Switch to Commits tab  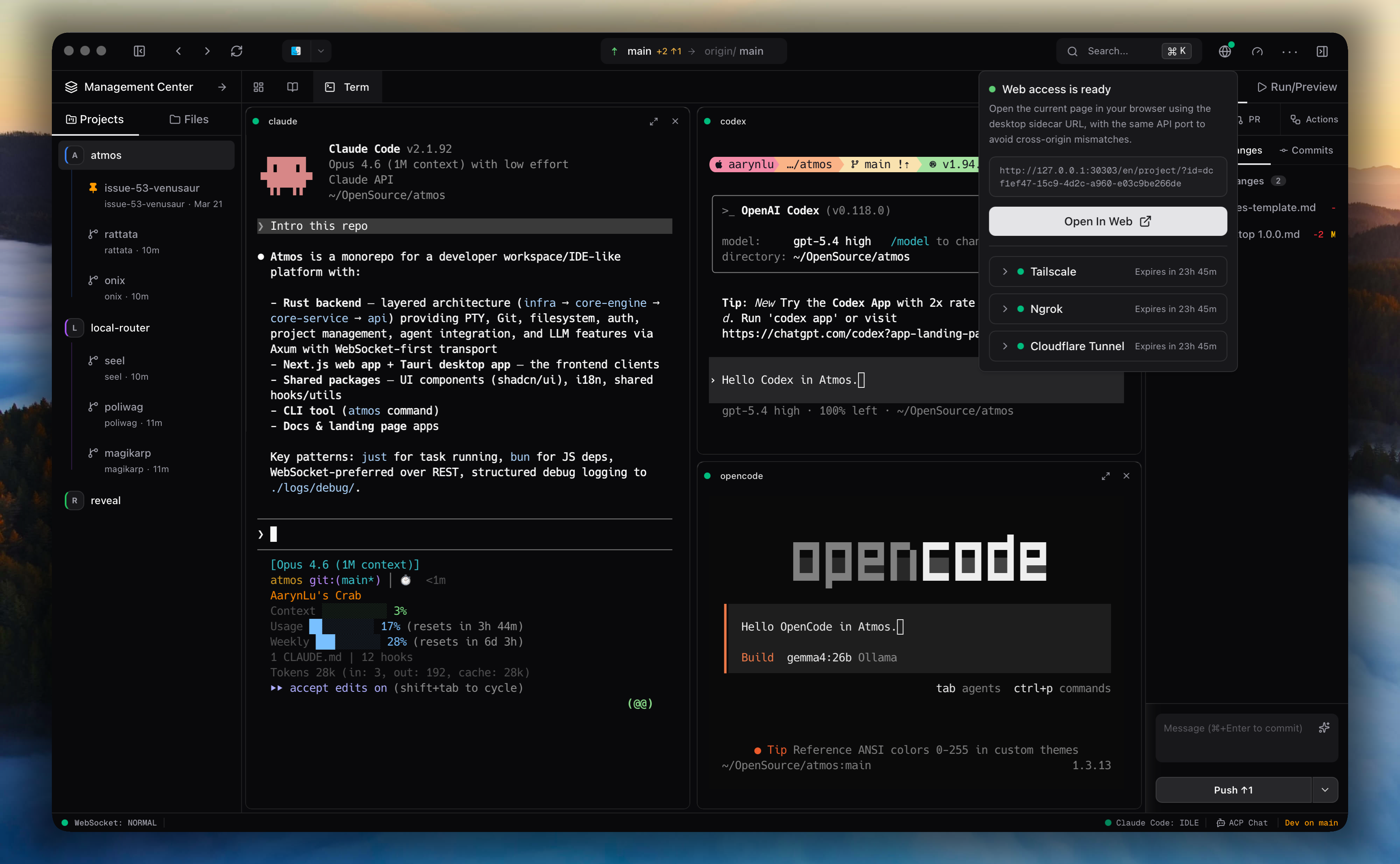click(1306, 150)
